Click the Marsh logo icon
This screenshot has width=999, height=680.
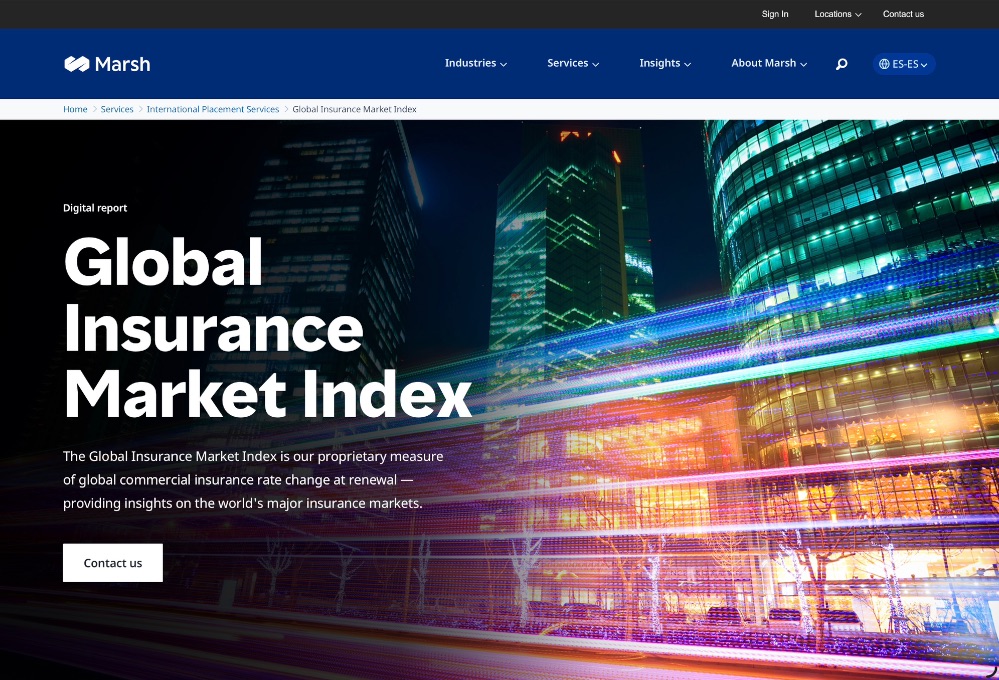point(77,64)
